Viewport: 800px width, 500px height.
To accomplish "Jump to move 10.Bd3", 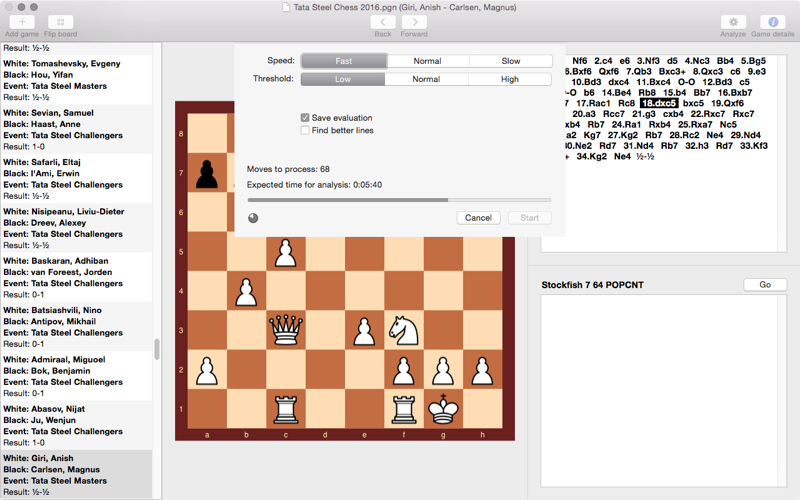I will 586,82.
